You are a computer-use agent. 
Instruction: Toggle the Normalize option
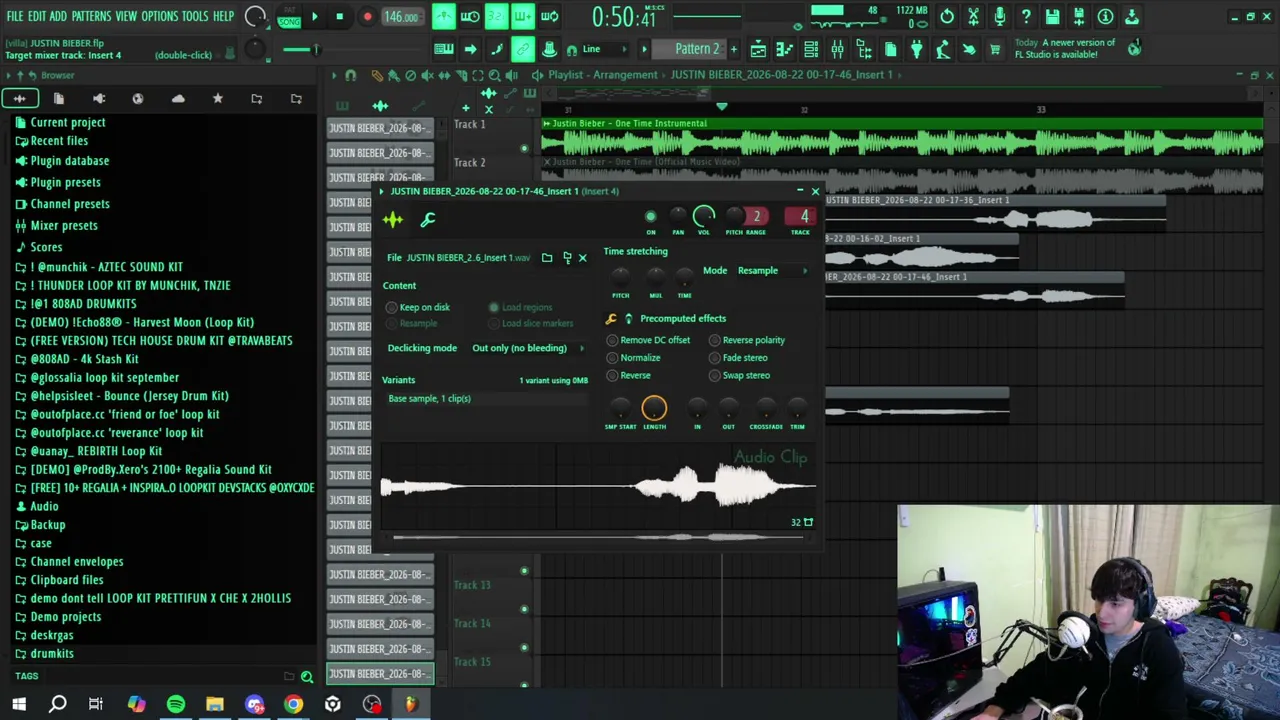[633, 358]
